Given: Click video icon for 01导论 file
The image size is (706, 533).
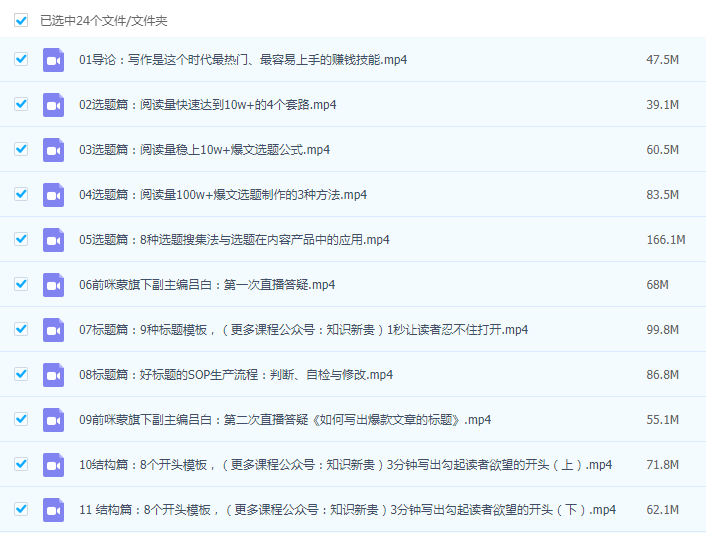Looking at the screenshot, I should click(x=53, y=60).
